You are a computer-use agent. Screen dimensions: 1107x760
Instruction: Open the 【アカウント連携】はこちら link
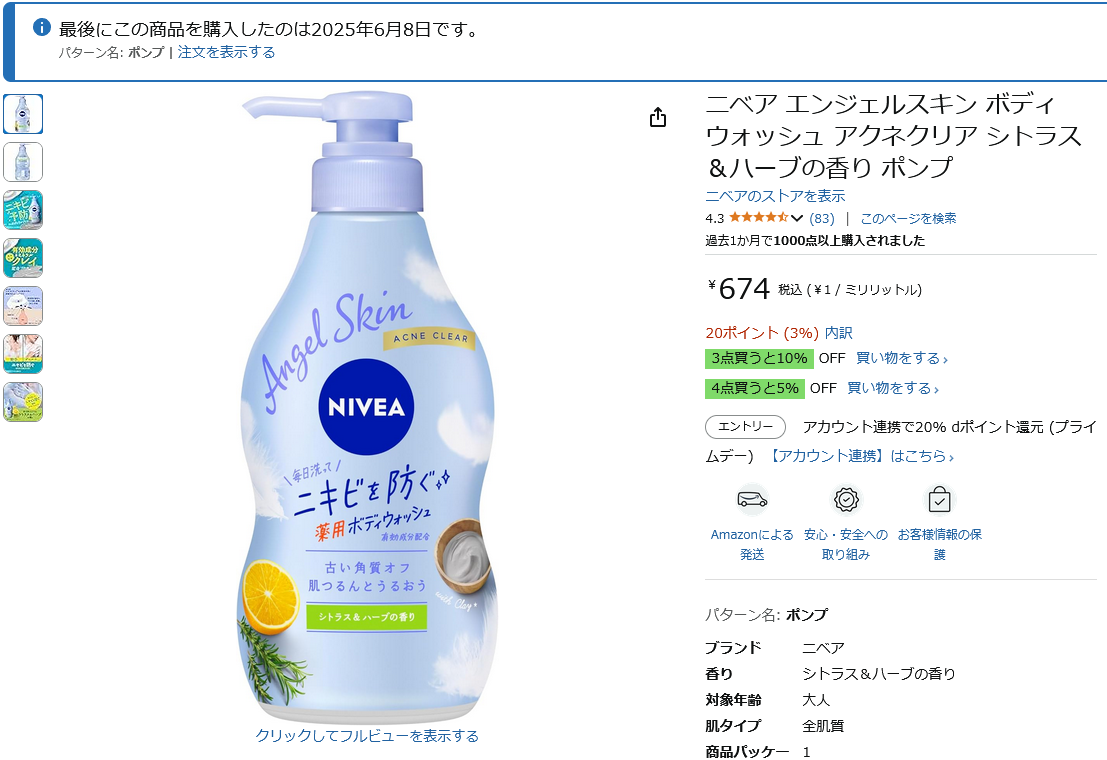pyautogui.click(x=860, y=456)
